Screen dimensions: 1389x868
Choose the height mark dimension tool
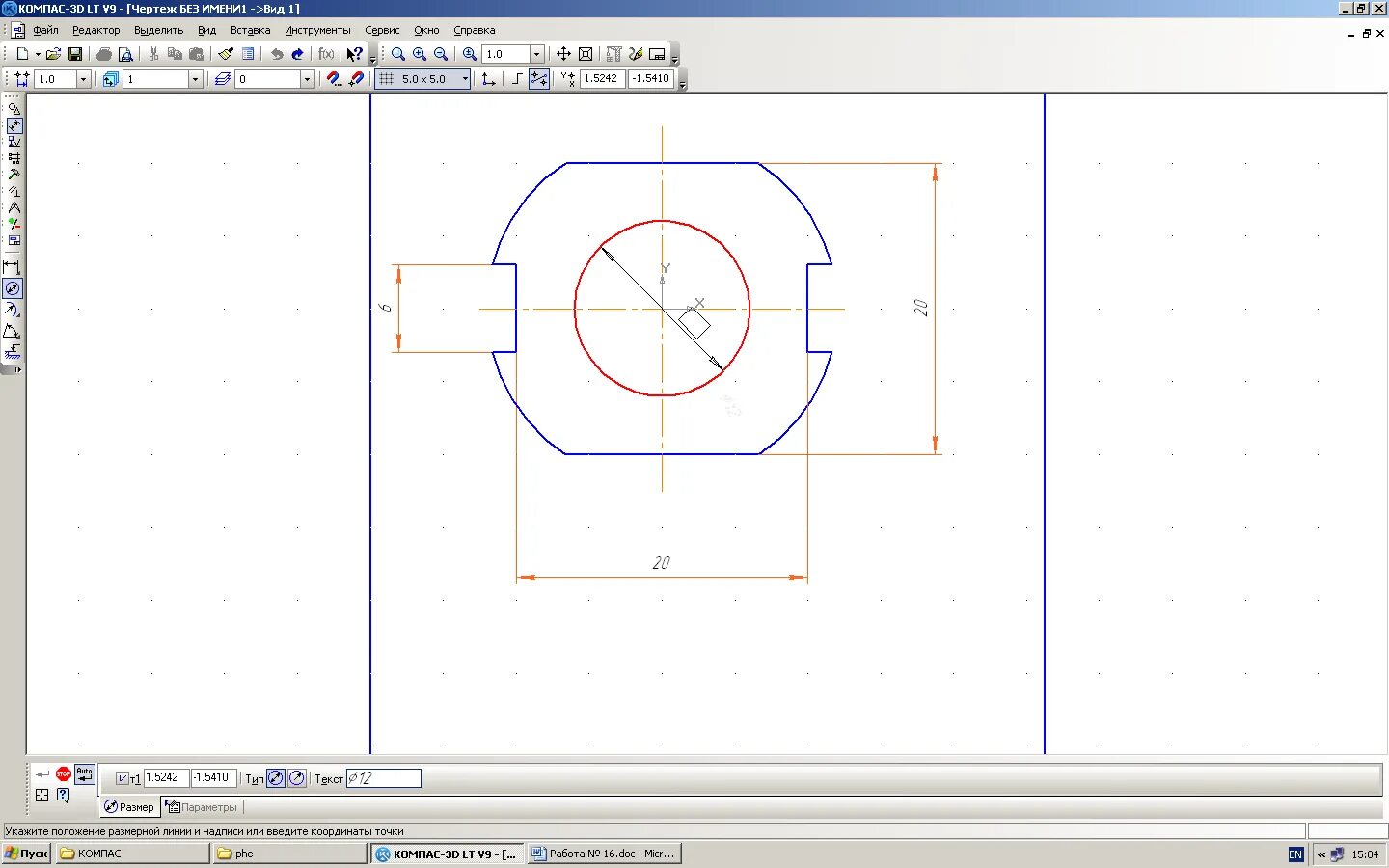tap(13, 352)
